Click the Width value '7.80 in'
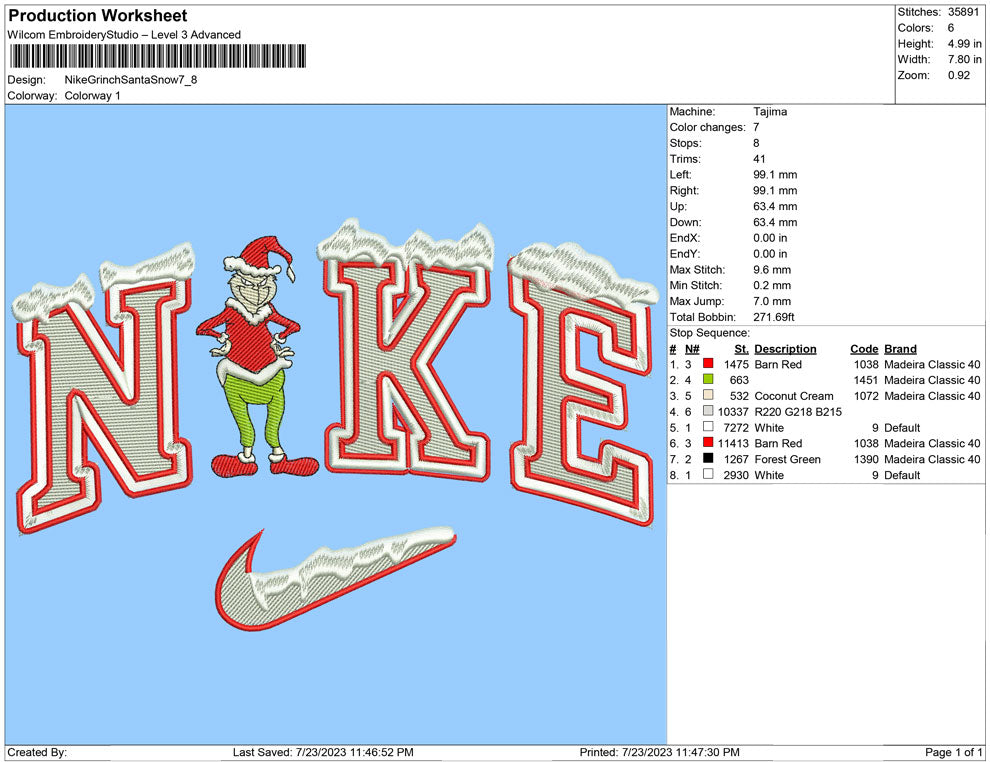990x762 pixels. pyautogui.click(x=964, y=59)
